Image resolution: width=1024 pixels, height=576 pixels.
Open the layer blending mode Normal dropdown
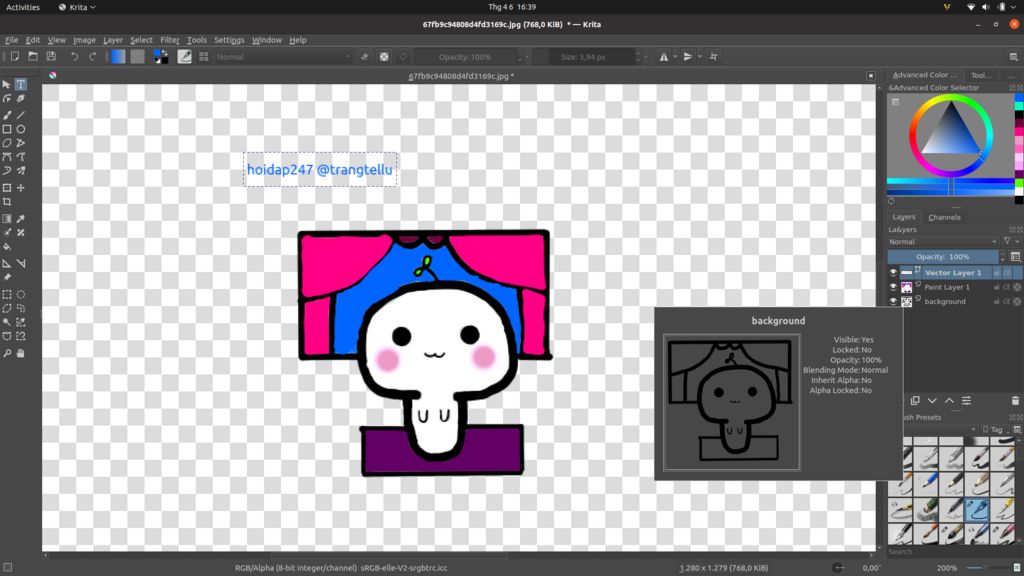[x=942, y=242]
